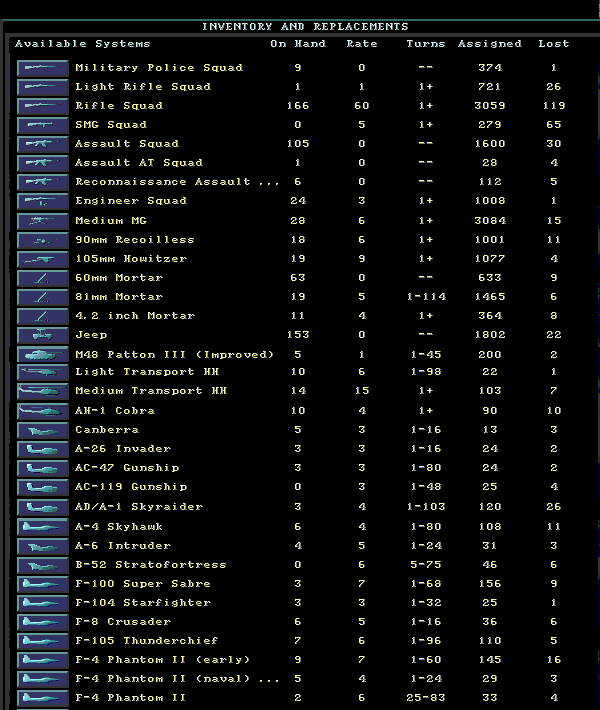Image resolution: width=600 pixels, height=710 pixels.
Task: Click the 1465 assigned value for 81mm Mortar
Action: click(x=490, y=297)
